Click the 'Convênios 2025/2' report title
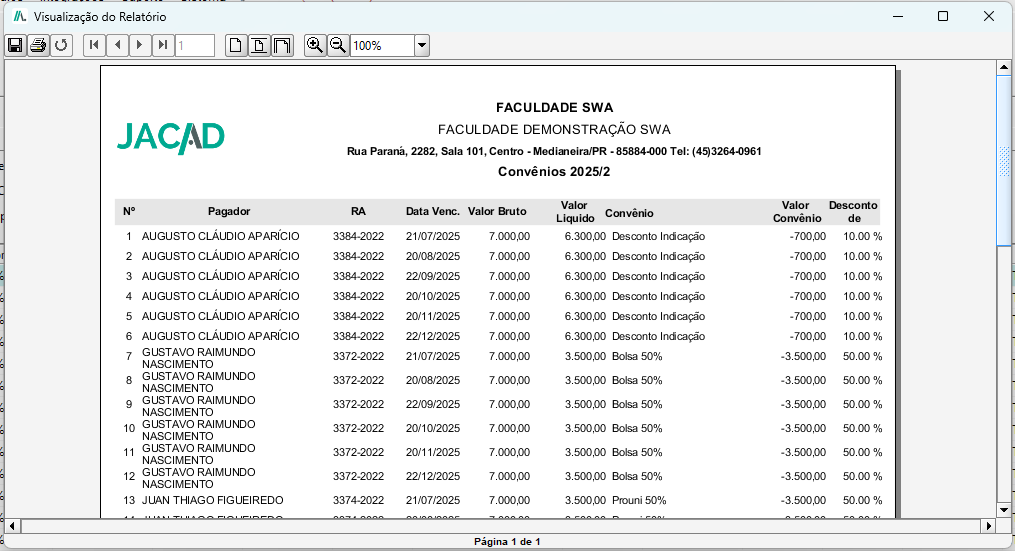 click(554, 172)
